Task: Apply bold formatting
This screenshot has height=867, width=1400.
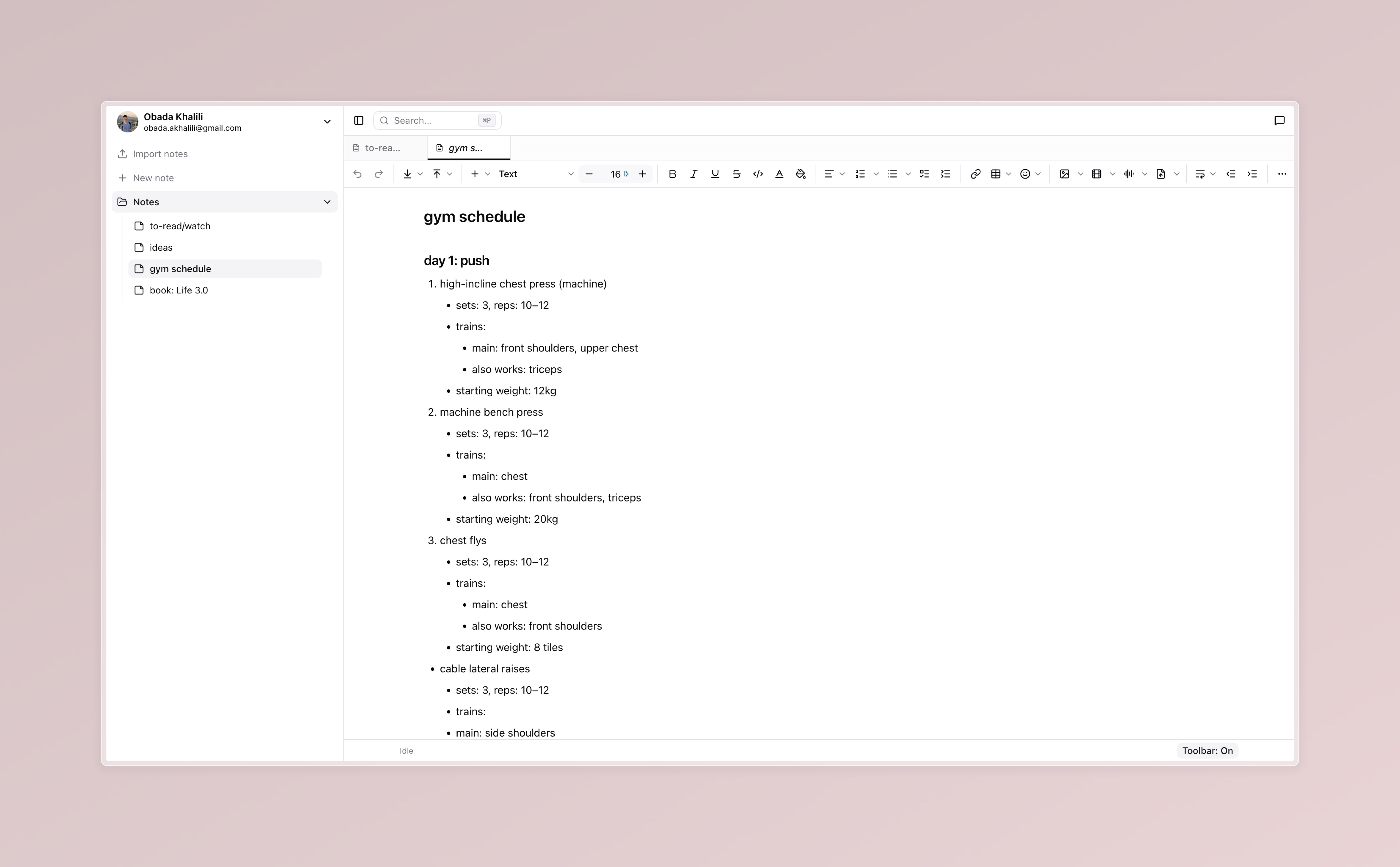Action: pyautogui.click(x=672, y=174)
